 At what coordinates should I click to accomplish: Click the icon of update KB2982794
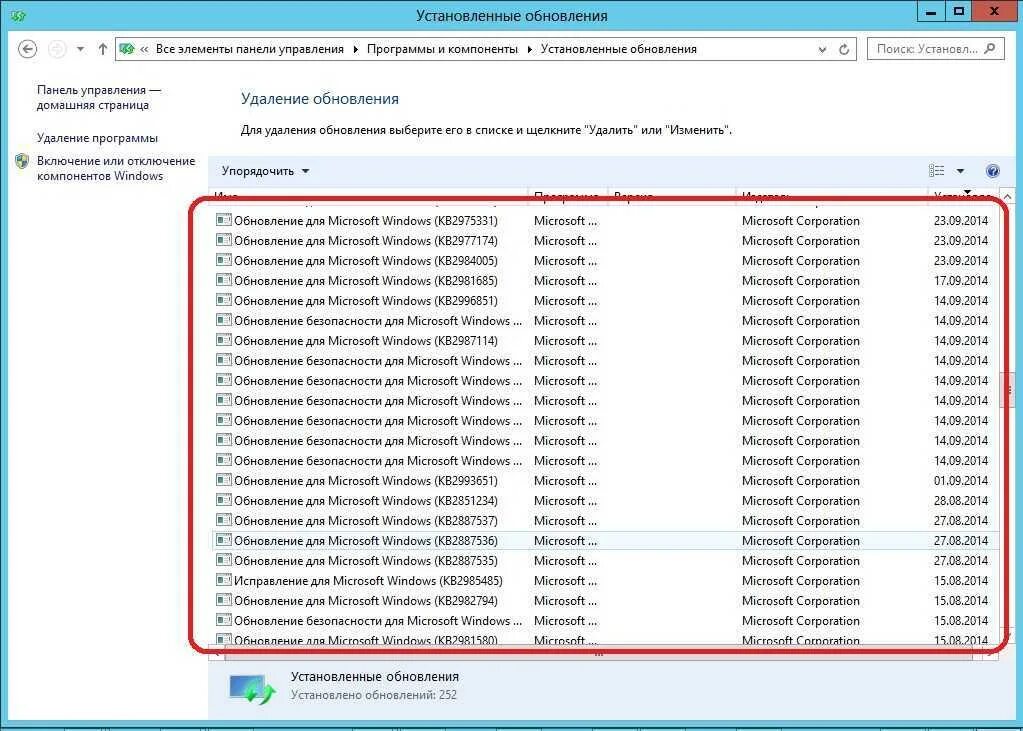(x=224, y=600)
